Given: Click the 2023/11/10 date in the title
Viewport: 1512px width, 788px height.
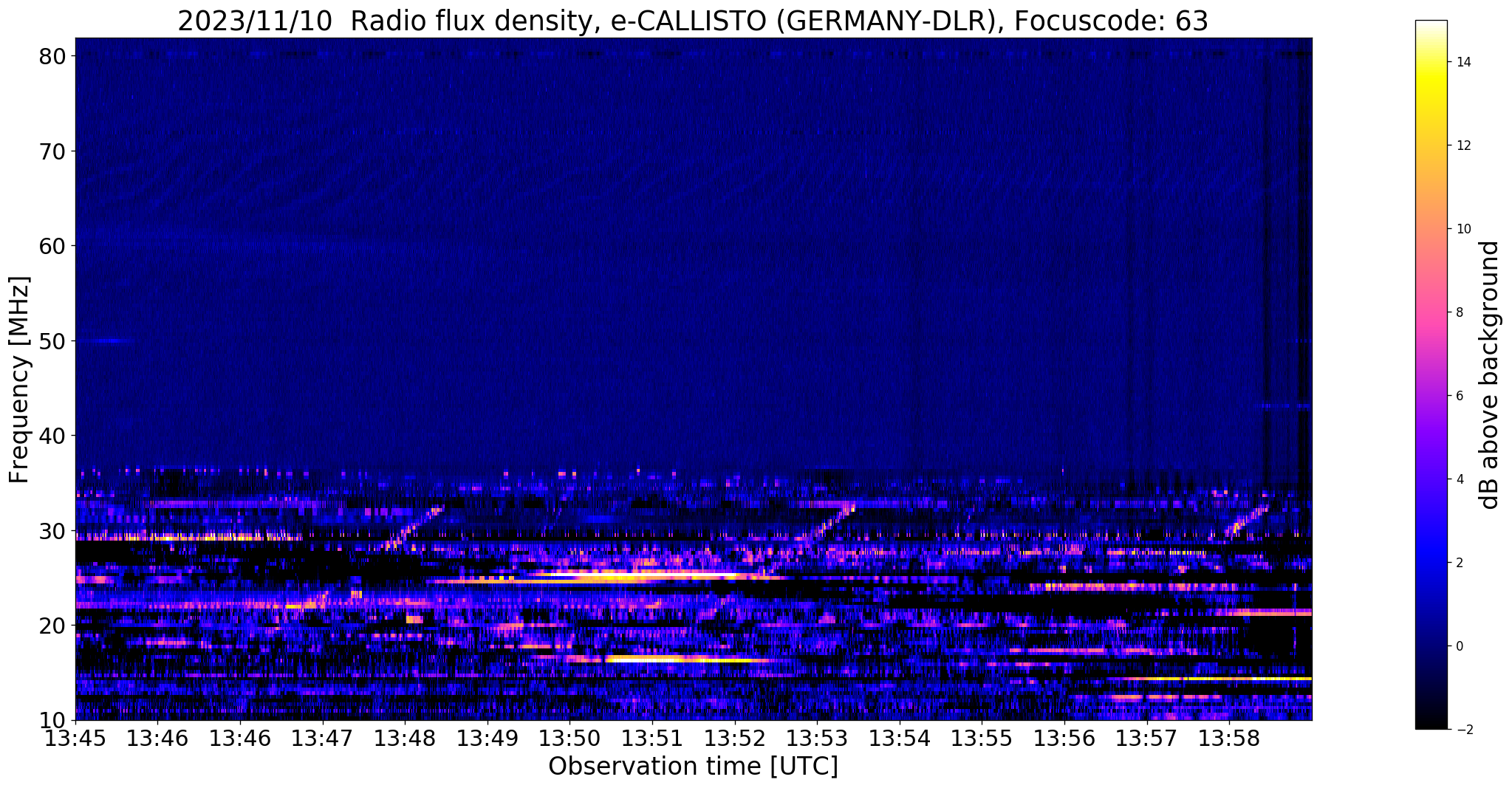Looking at the screenshot, I should pos(256,21).
